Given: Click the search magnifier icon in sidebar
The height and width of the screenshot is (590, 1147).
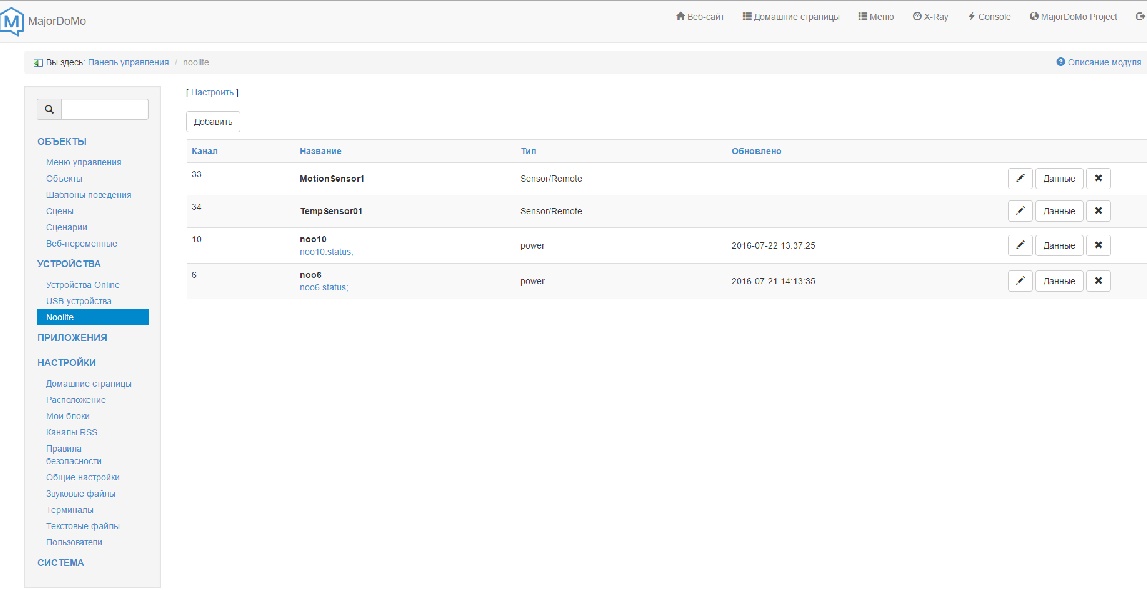Looking at the screenshot, I should pos(49,109).
